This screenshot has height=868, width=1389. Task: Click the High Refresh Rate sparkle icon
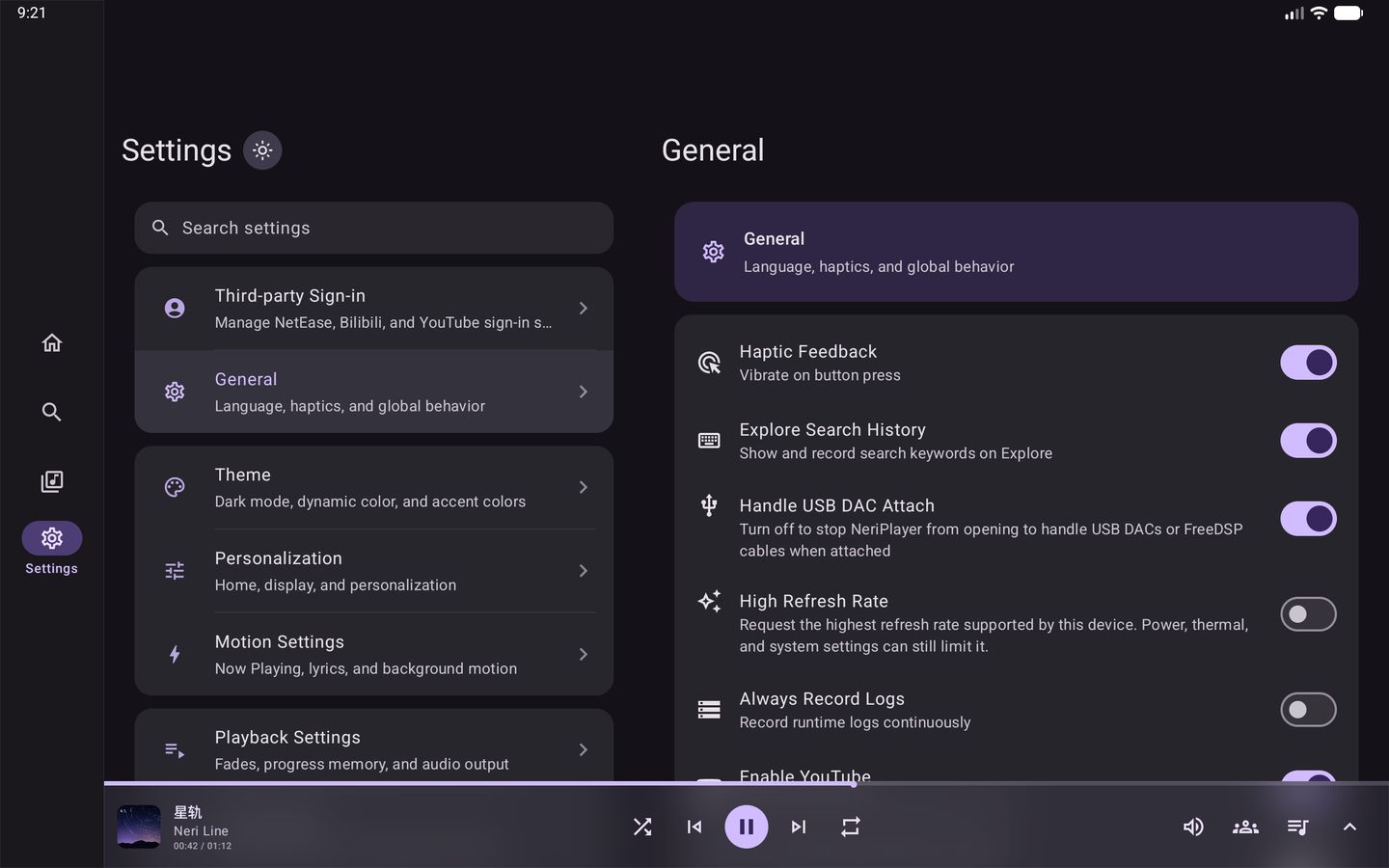point(709,601)
